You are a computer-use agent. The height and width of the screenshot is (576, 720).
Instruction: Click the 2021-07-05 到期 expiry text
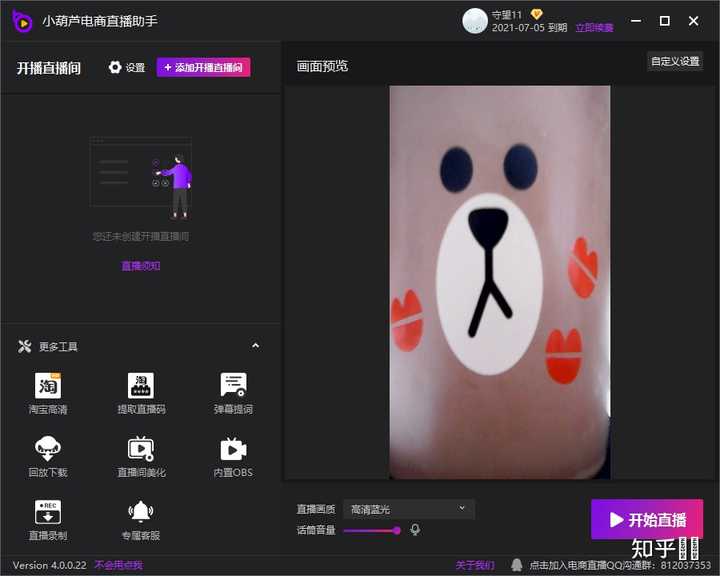coord(529,28)
